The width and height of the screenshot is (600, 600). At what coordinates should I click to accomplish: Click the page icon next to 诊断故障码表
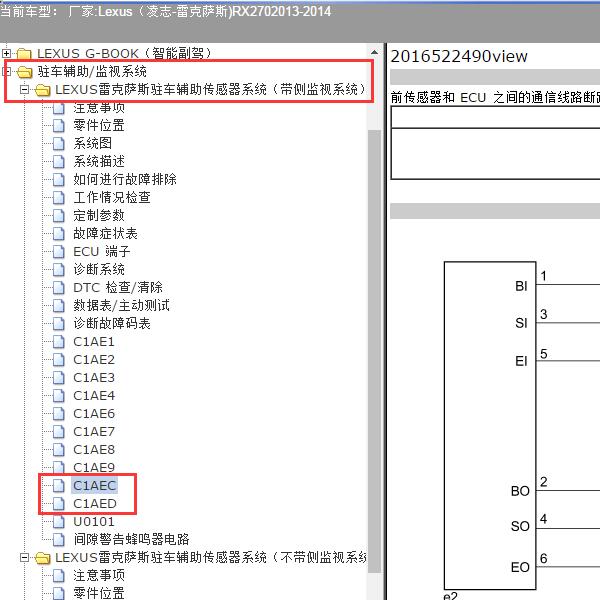tap(59, 323)
